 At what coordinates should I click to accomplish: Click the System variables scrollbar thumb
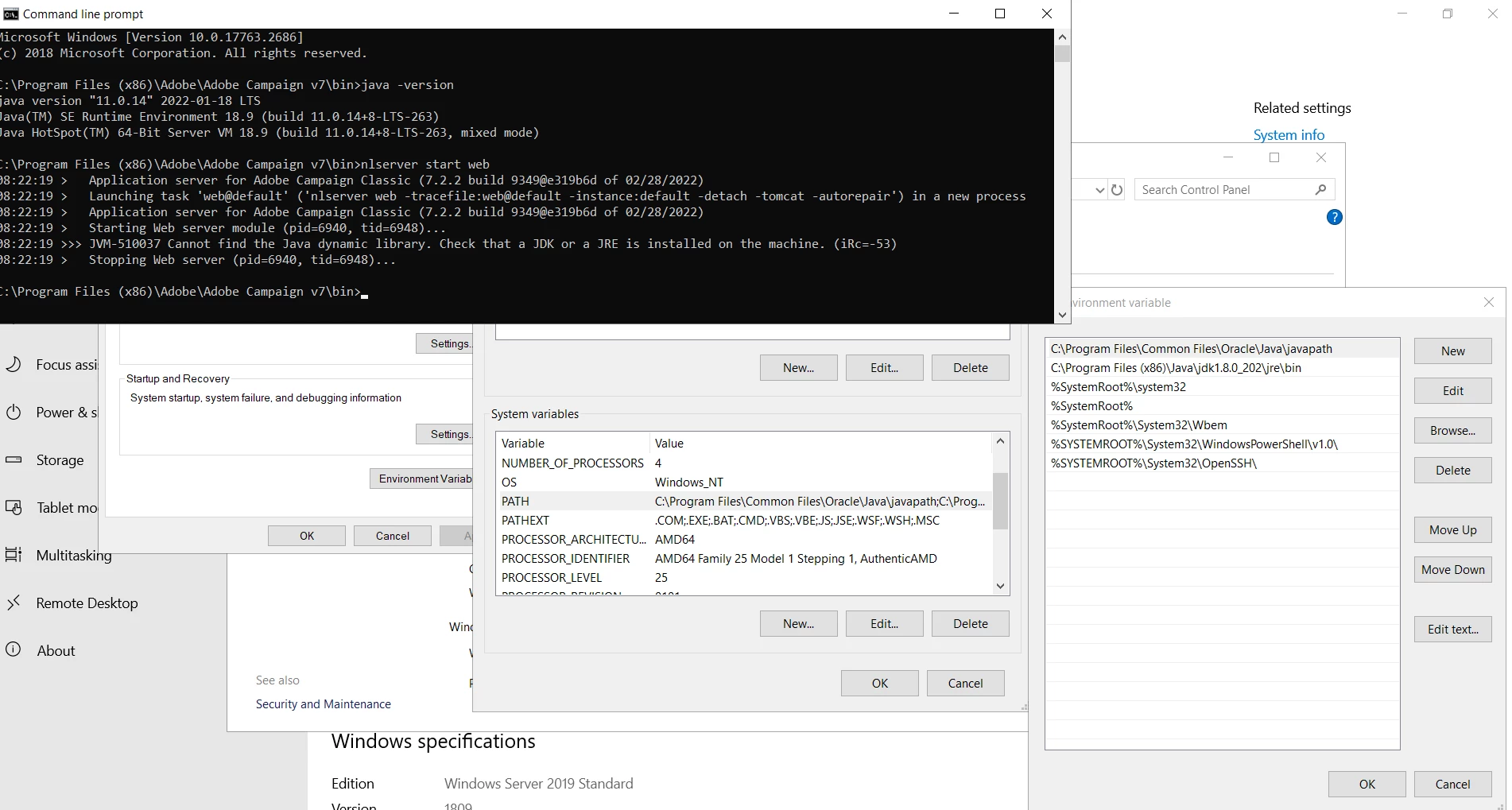(x=1000, y=501)
